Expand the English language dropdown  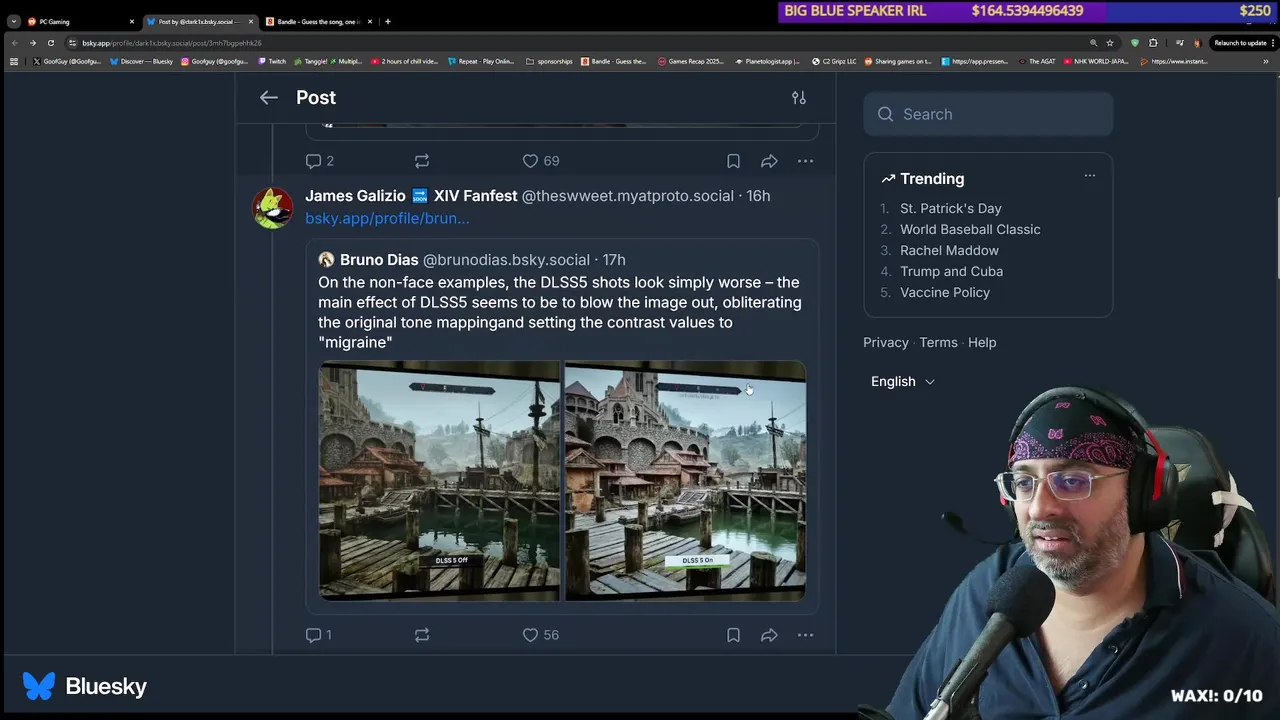click(x=902, y=381)
